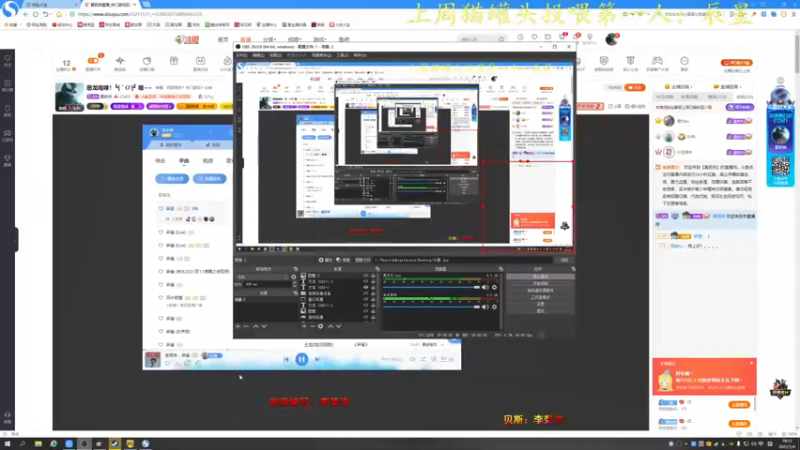The height and width of the screenshot is (450, 800).
Task: Toggle visibility of 视频采集设备 source
Action: [x=365, y=293]
